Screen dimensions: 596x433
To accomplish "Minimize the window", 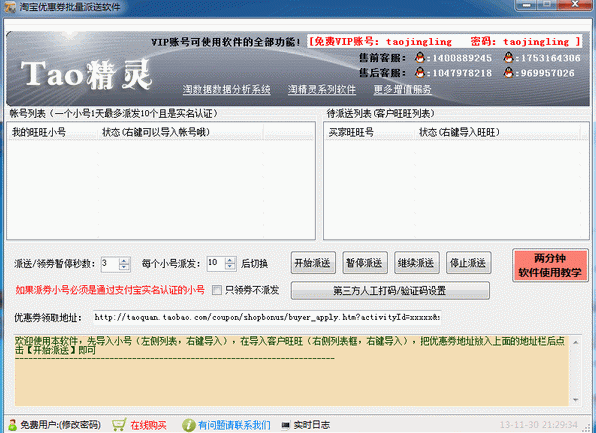I will point(526,5).
